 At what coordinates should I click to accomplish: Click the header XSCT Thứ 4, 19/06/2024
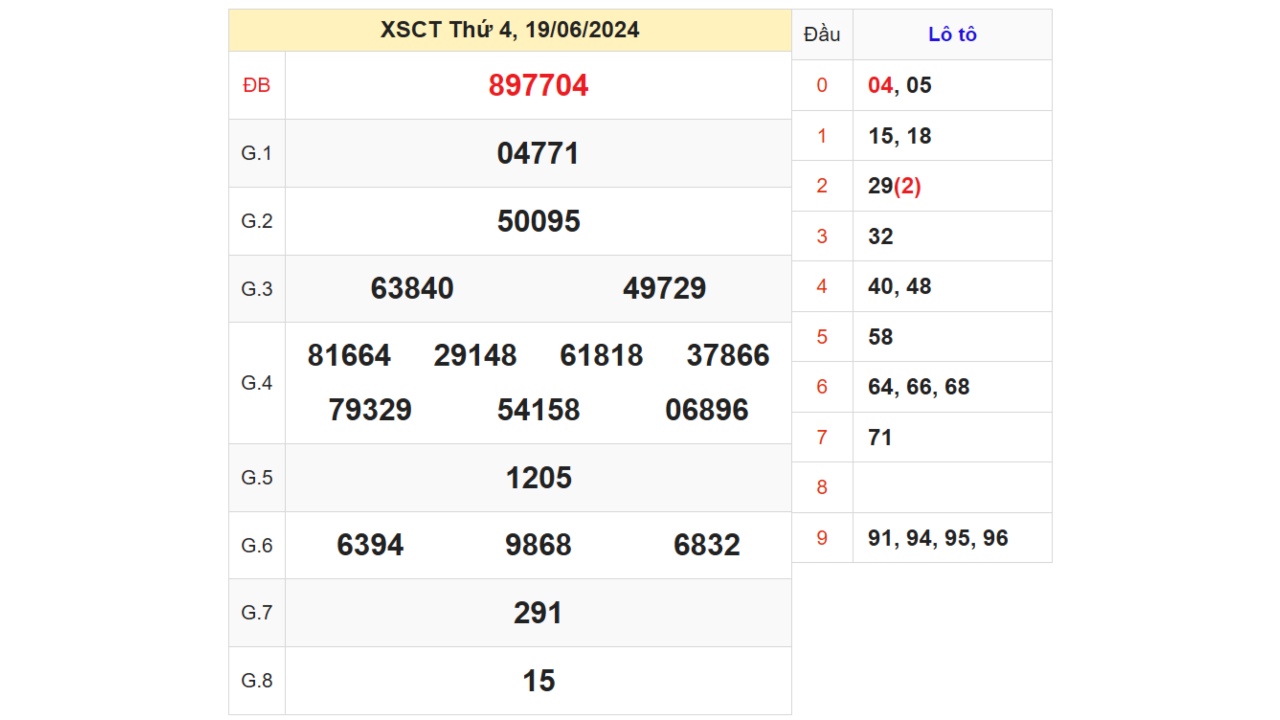(510, 30)
